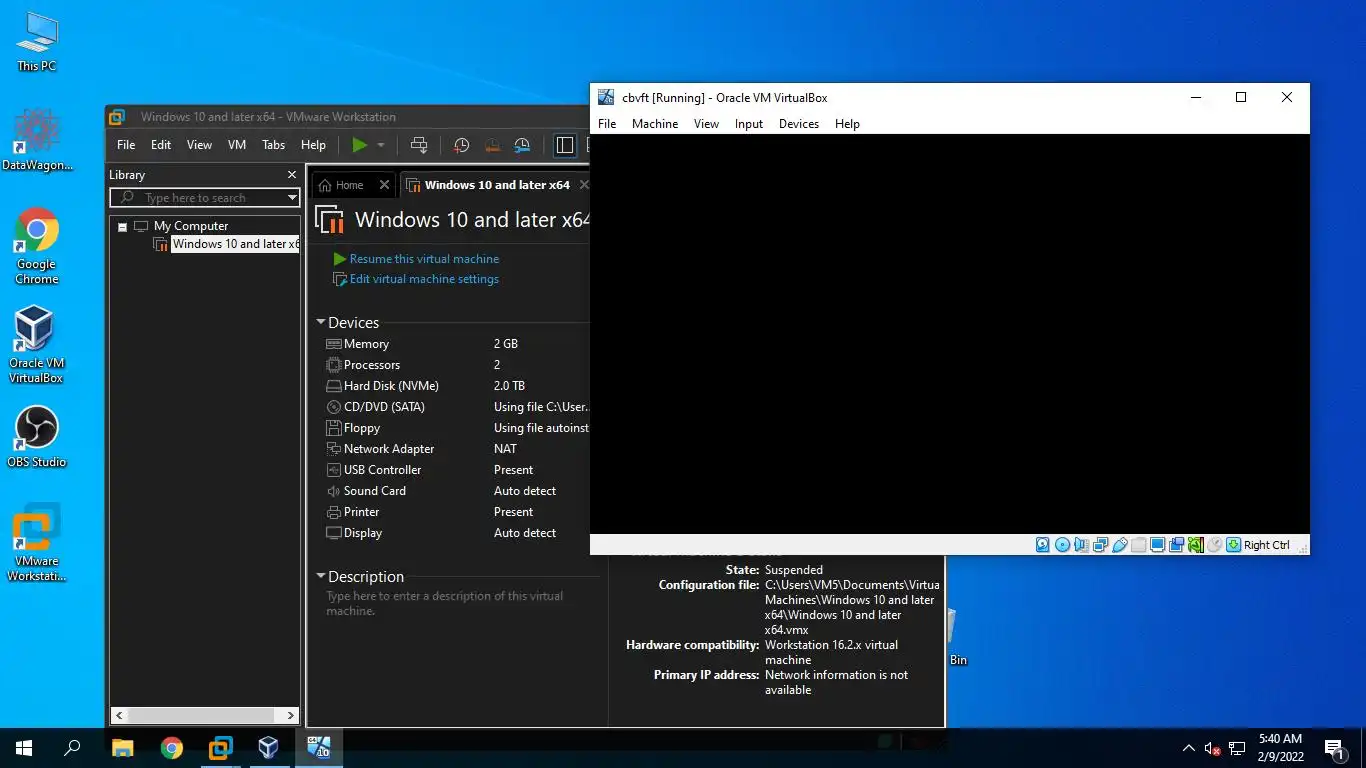This screenshot has width=1366, height=768.
Task: Click Resume this virtual machine link
Action: 424,259
